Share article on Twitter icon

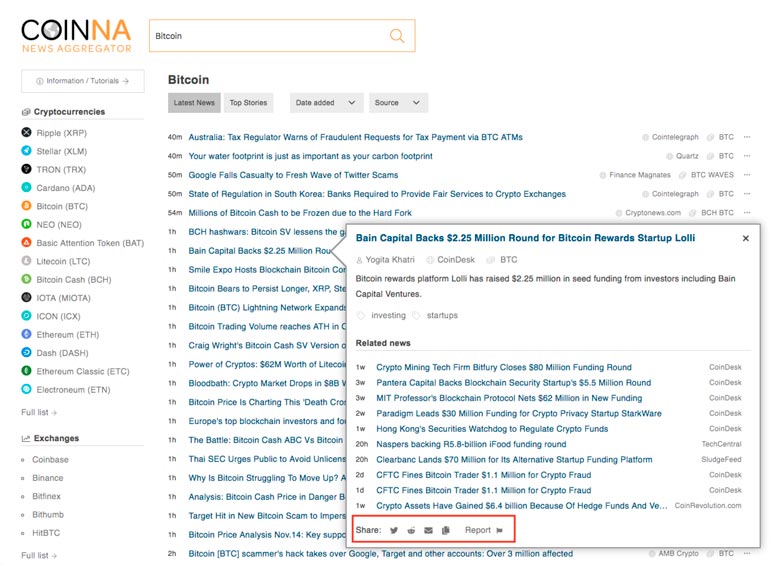[393, 530]
